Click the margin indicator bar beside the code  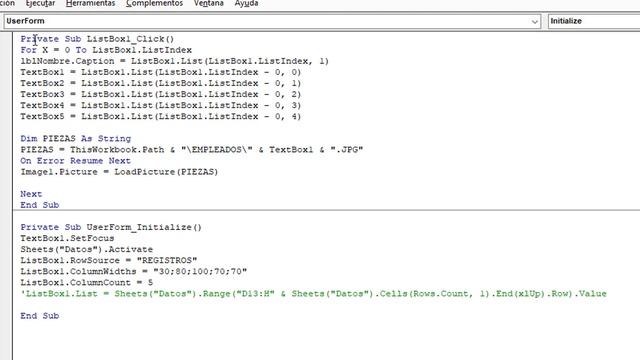(x=6, y=196)
